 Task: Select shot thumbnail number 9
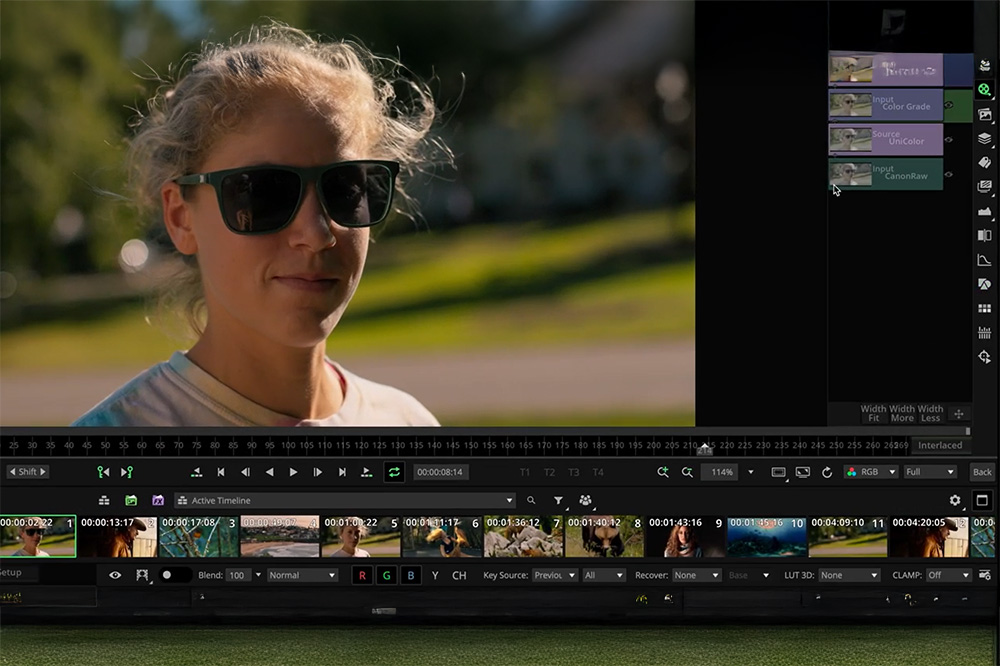tap(686, 536)
